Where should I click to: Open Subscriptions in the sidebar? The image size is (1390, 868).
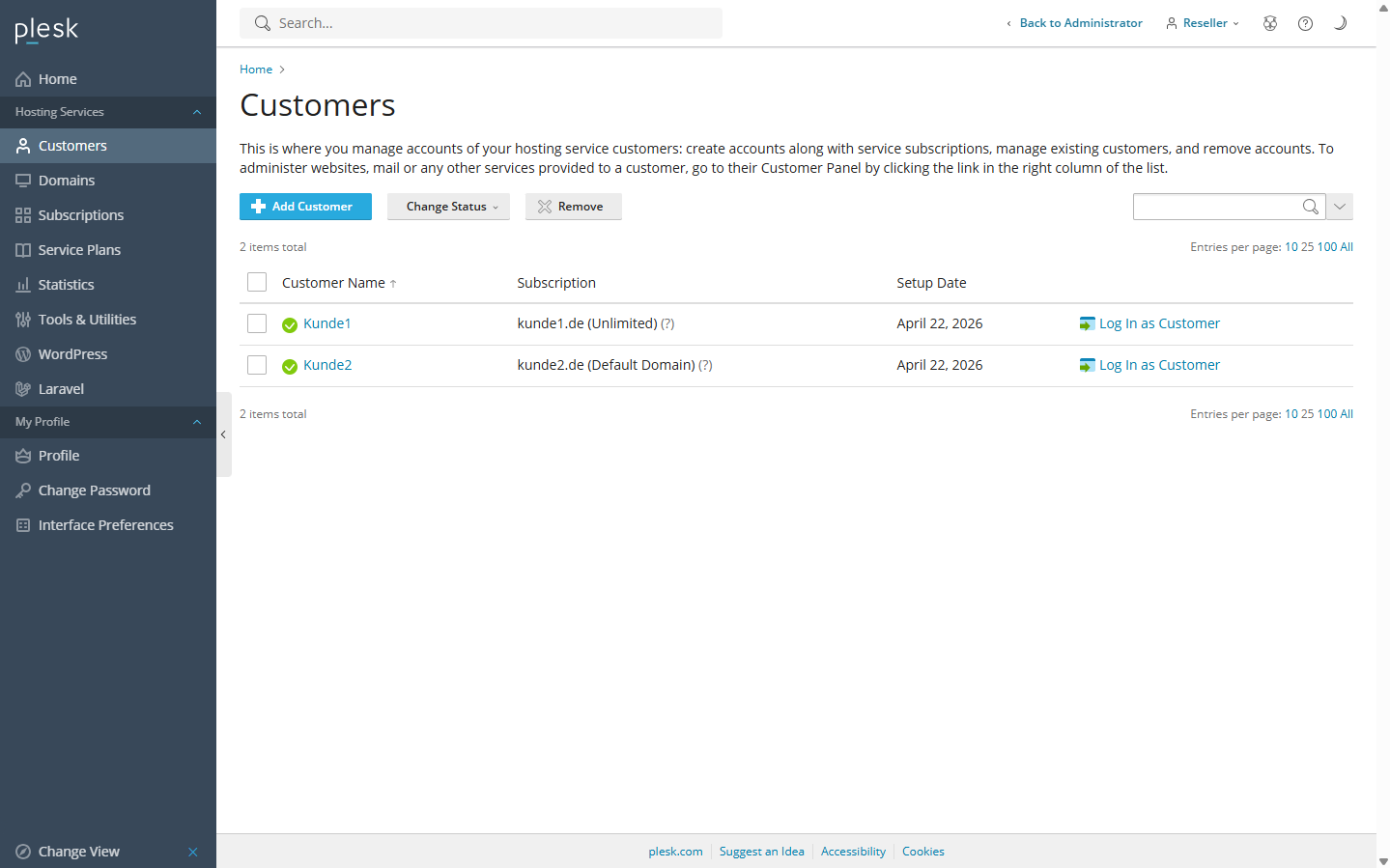tap(108, 215)
